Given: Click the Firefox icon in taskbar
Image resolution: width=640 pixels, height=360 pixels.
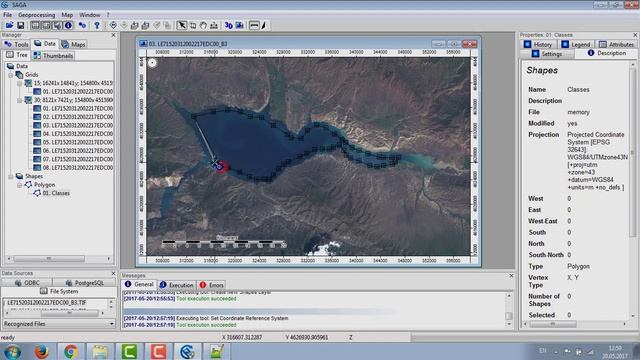Looking at the screenshot, I should (41, 351).
